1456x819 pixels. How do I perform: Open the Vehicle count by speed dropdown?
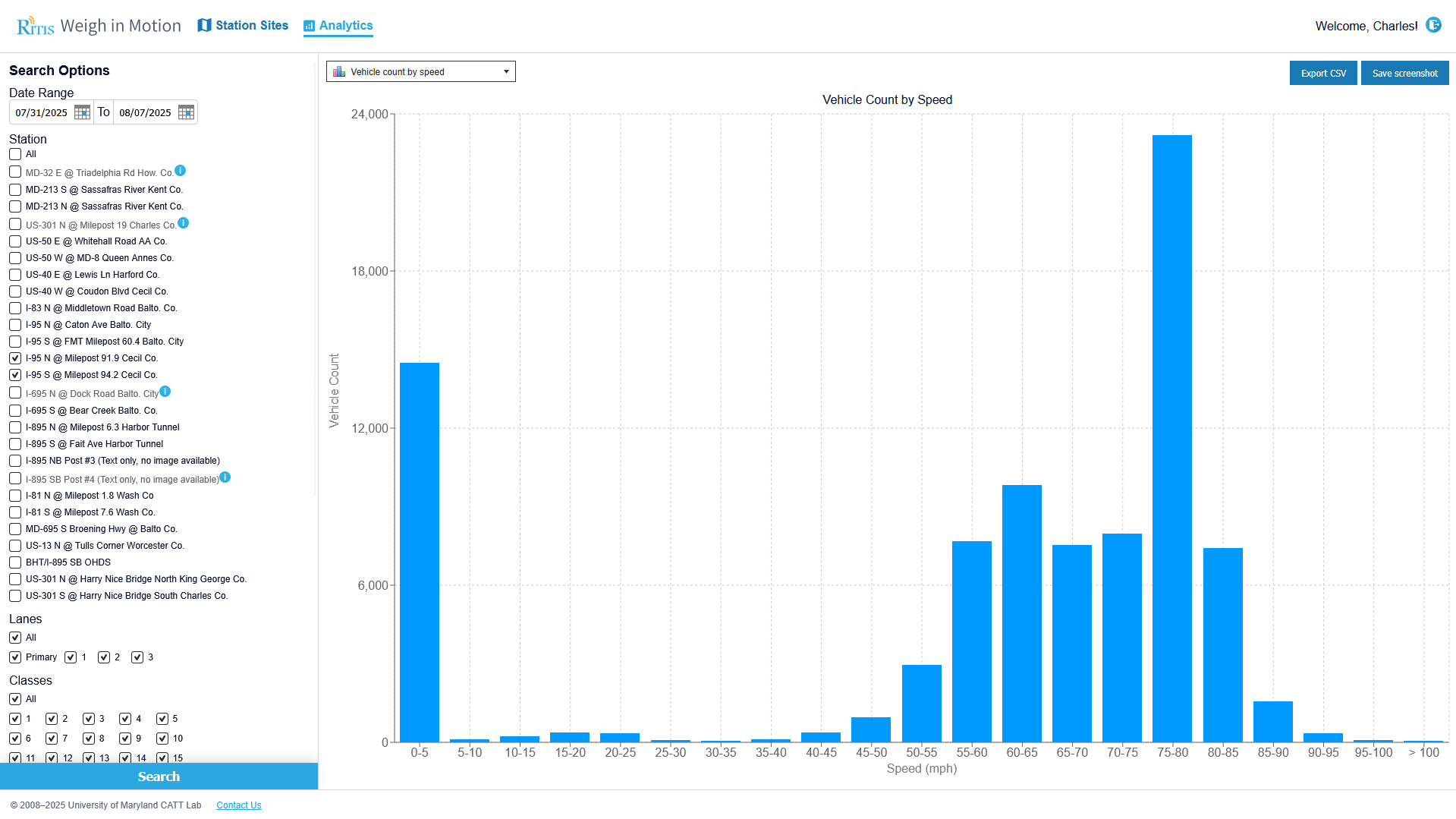click(x=420, y=71)
